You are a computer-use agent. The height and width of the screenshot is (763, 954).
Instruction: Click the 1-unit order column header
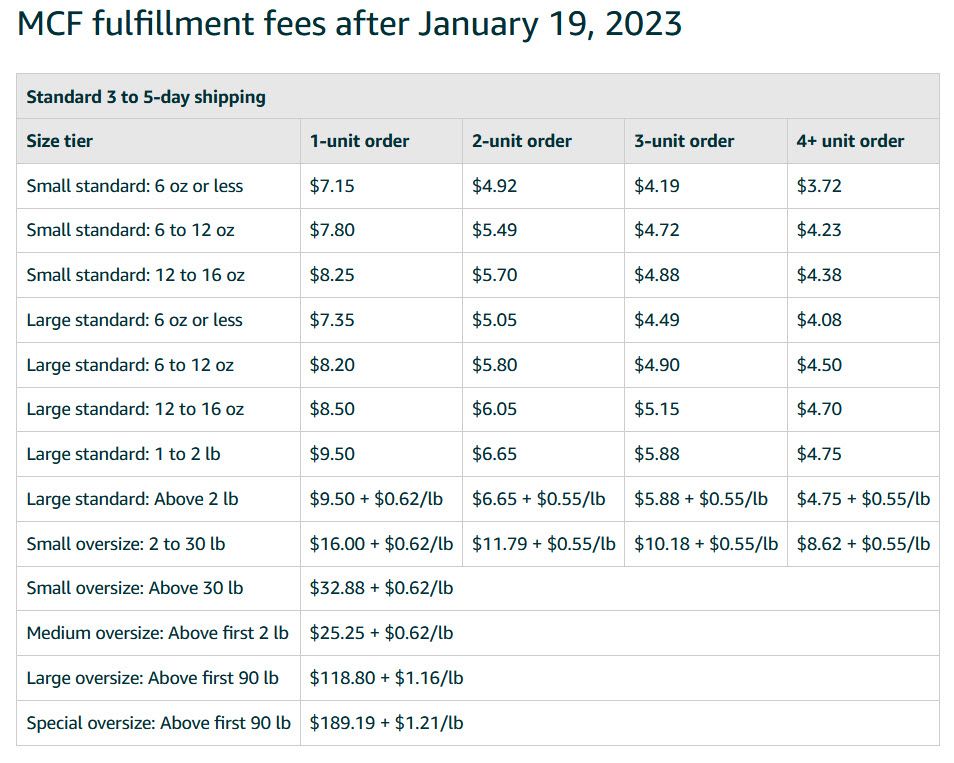point(360,141)
